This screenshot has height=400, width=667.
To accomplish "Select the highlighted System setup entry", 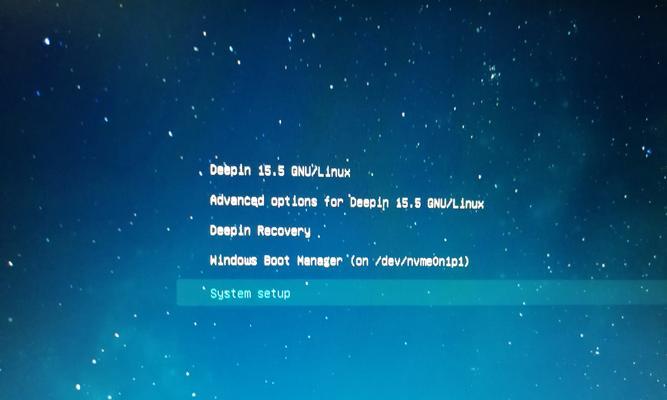I will click(x=422, y=293).
